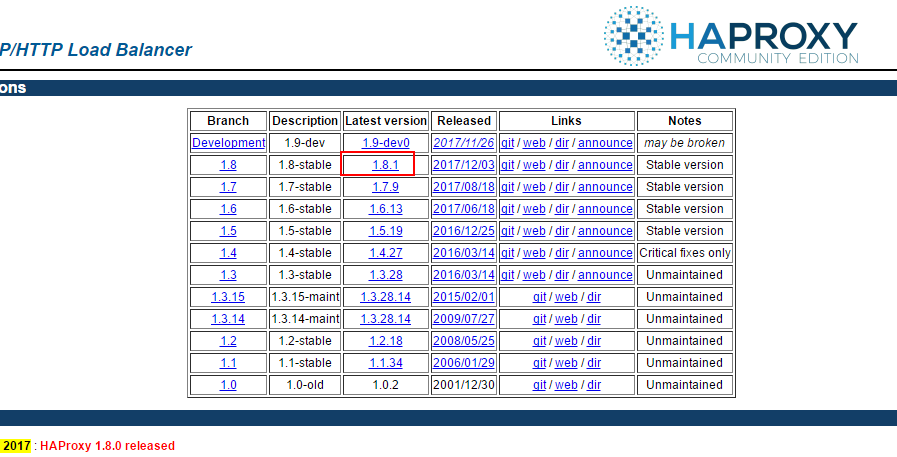Download latest version 1.9-dev0
This screenshot has height=457, width=897.
tap(386, 143)
